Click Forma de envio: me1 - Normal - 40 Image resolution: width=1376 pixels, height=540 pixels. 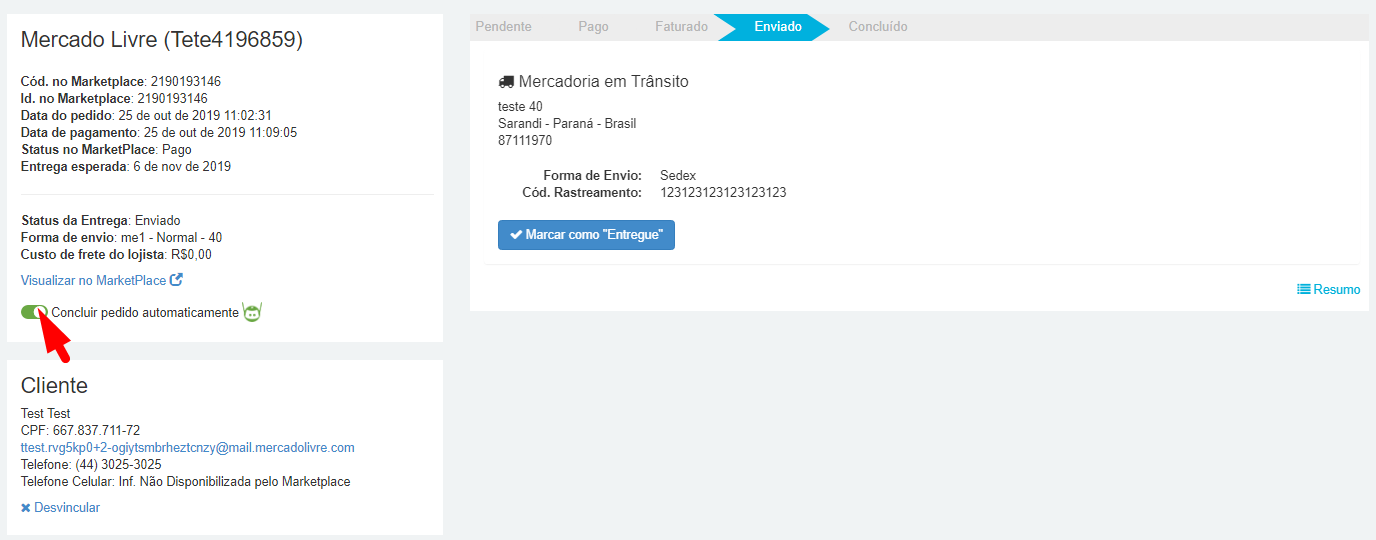(x=121, y=237)
